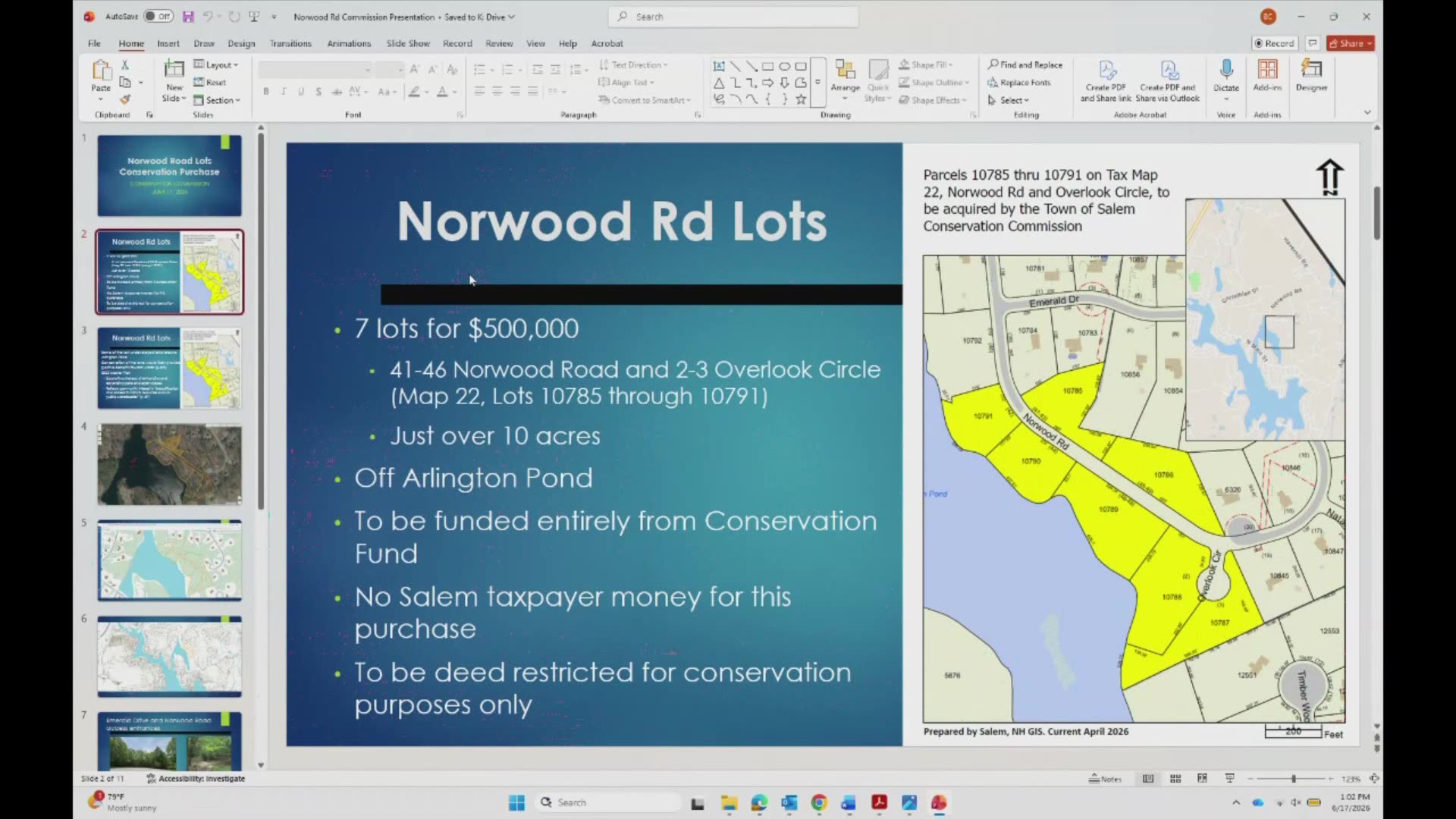
Task: Click Convert to SmartArt button
Action: point(645,100)
